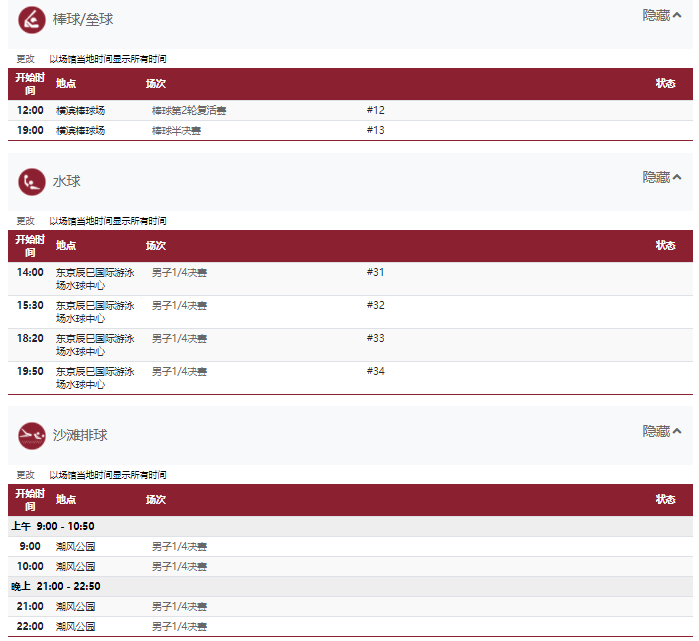This screenshot has height=641, width=699.
Task: Select the 19:50 water polo quarterfinal
Action: point(350,378)
